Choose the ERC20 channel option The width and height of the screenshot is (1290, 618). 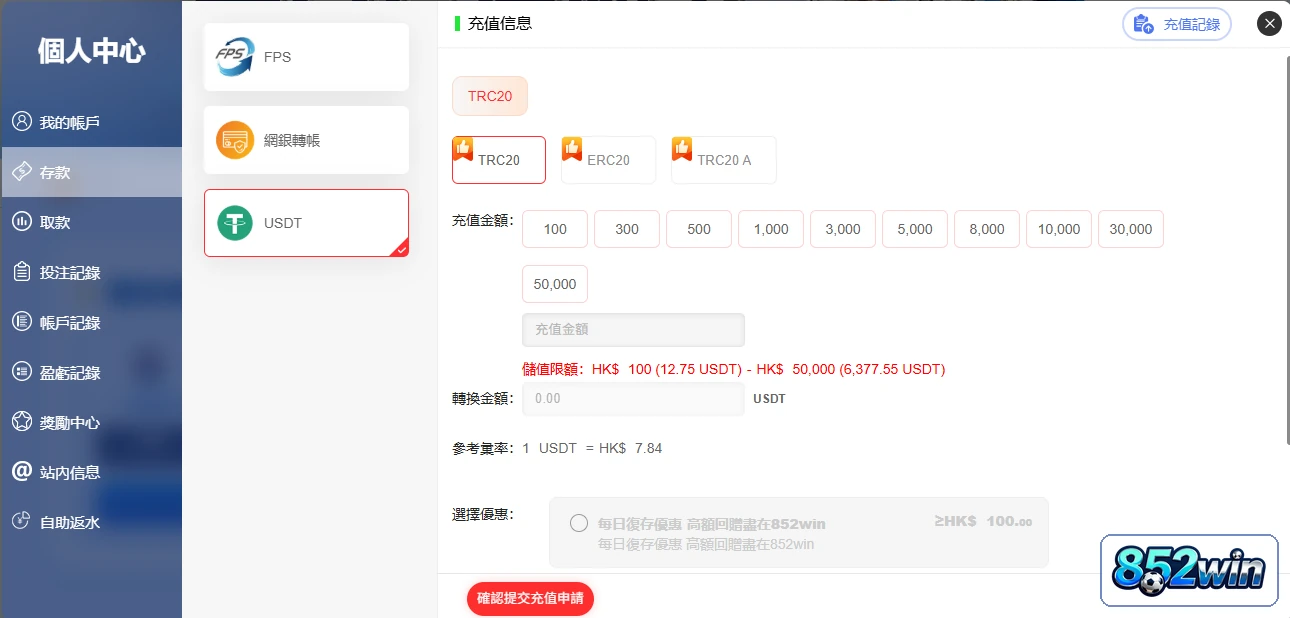[608, 160]
